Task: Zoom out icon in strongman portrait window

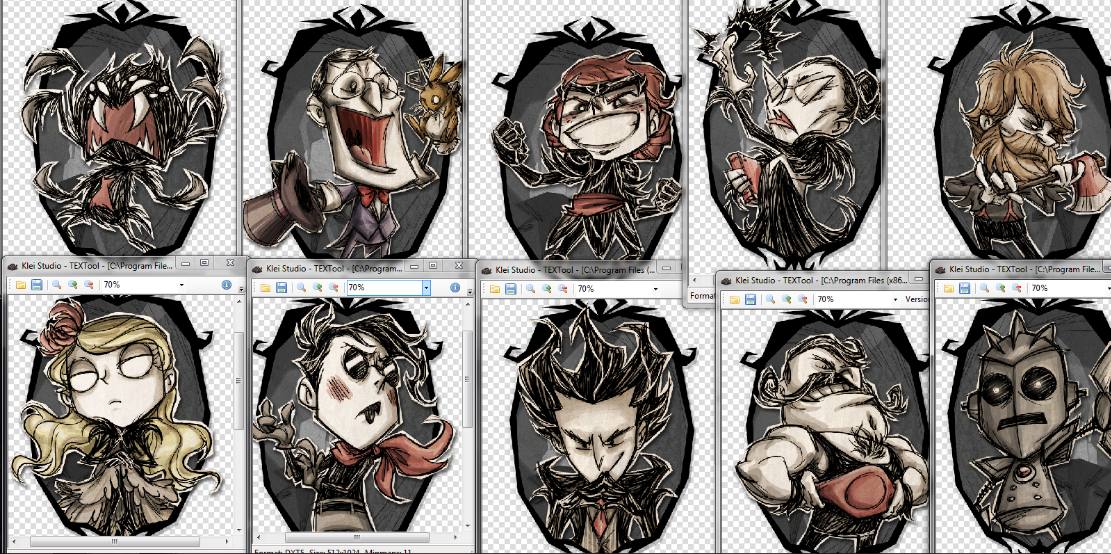Action: pos(802,299)
